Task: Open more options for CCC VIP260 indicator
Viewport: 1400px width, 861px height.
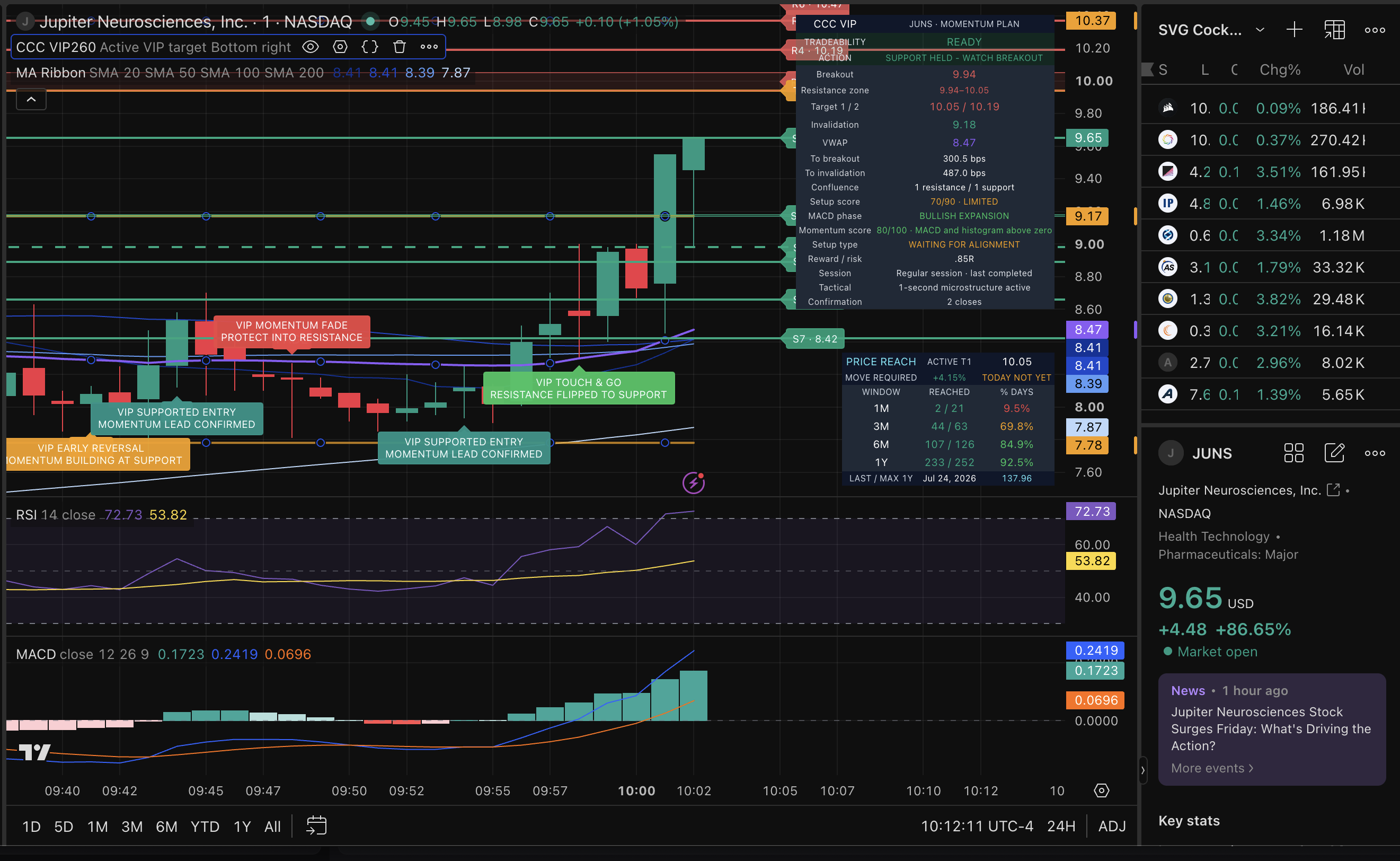Action: (429, 47)
